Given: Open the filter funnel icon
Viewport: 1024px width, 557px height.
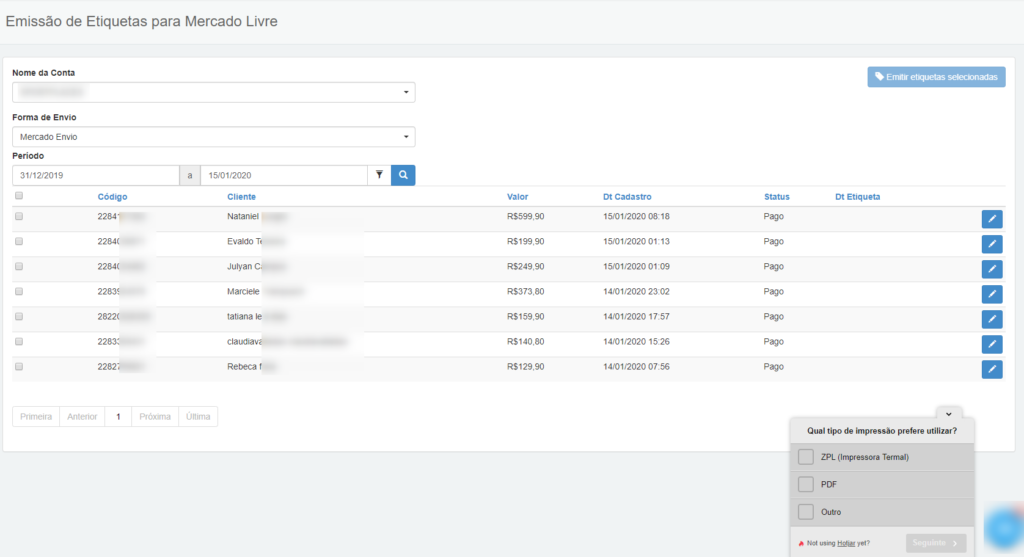Looking at the screenshot, I should (379, 175).
